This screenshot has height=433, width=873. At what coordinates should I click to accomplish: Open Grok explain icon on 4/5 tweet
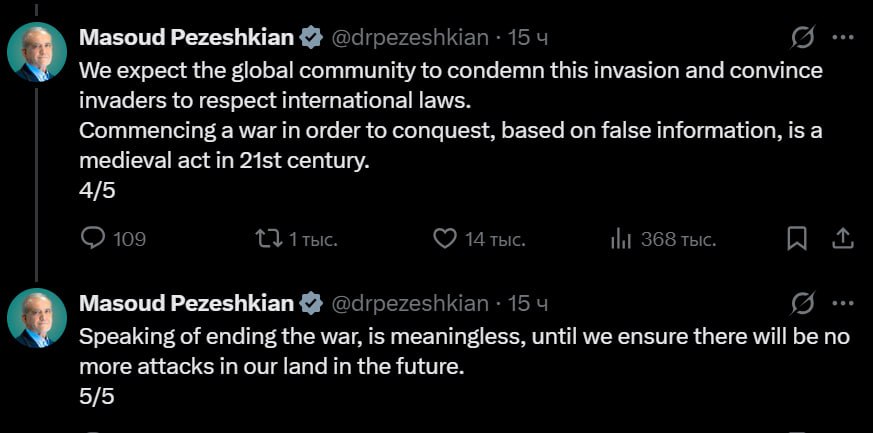tap(802, 38)
